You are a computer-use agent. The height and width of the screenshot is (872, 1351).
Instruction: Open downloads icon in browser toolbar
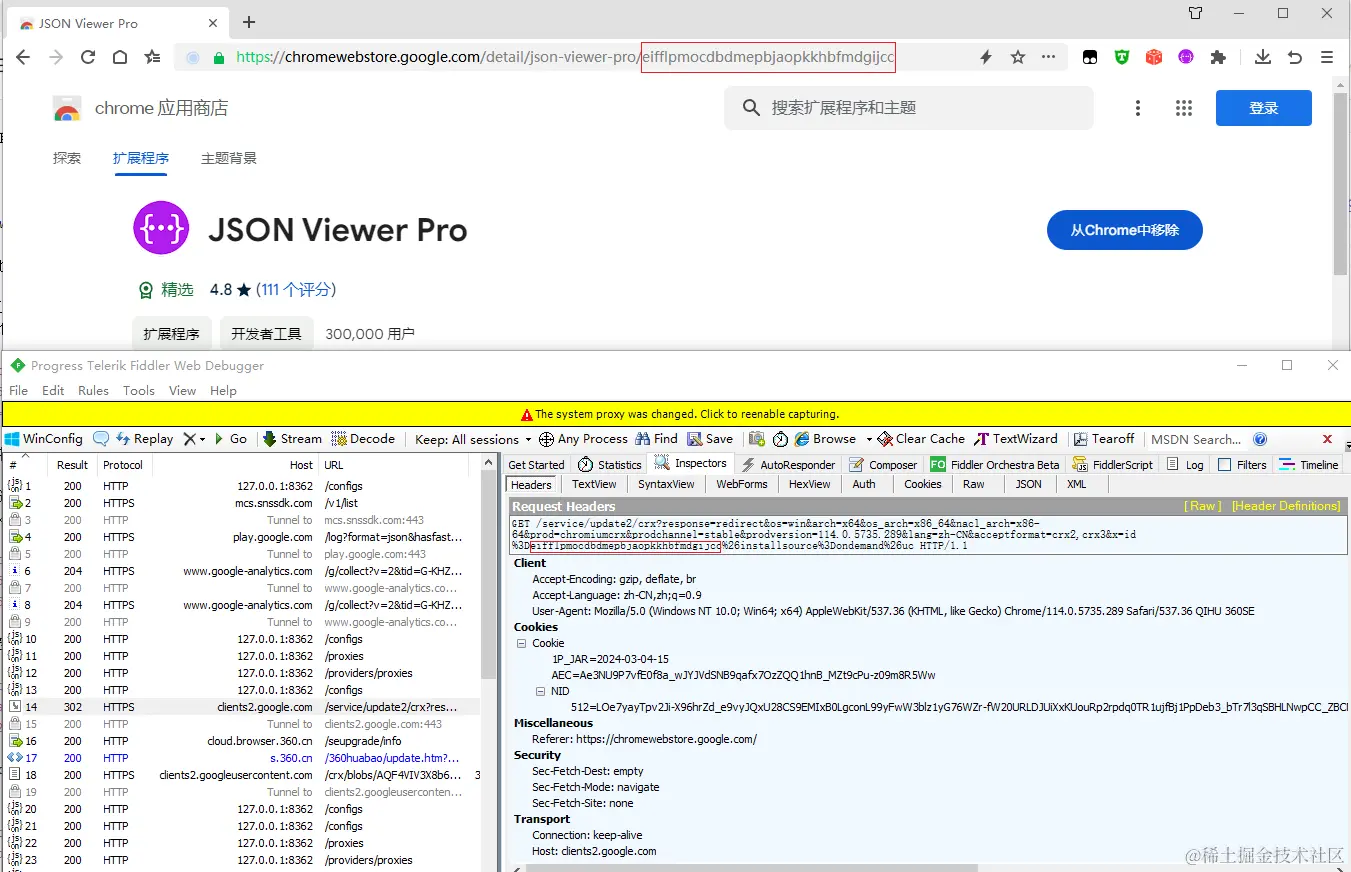coord(1263,57)
